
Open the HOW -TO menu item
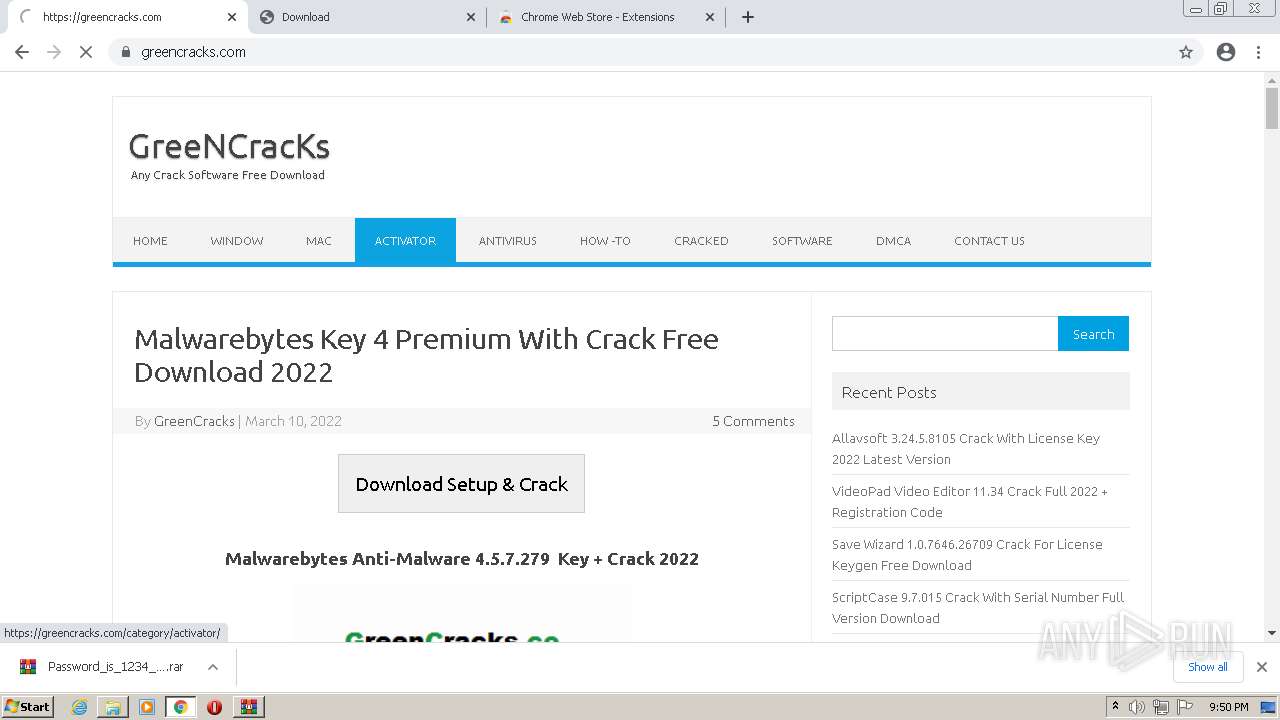coord(605,241)
